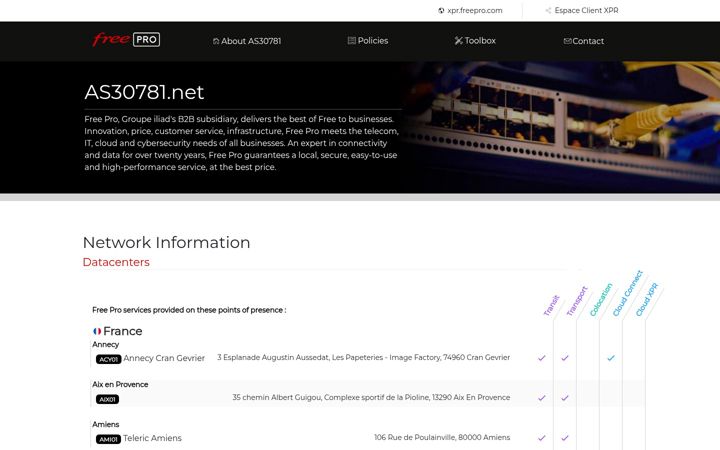Click the book icon beside Policies
The image size is (720, 450).
352,40
